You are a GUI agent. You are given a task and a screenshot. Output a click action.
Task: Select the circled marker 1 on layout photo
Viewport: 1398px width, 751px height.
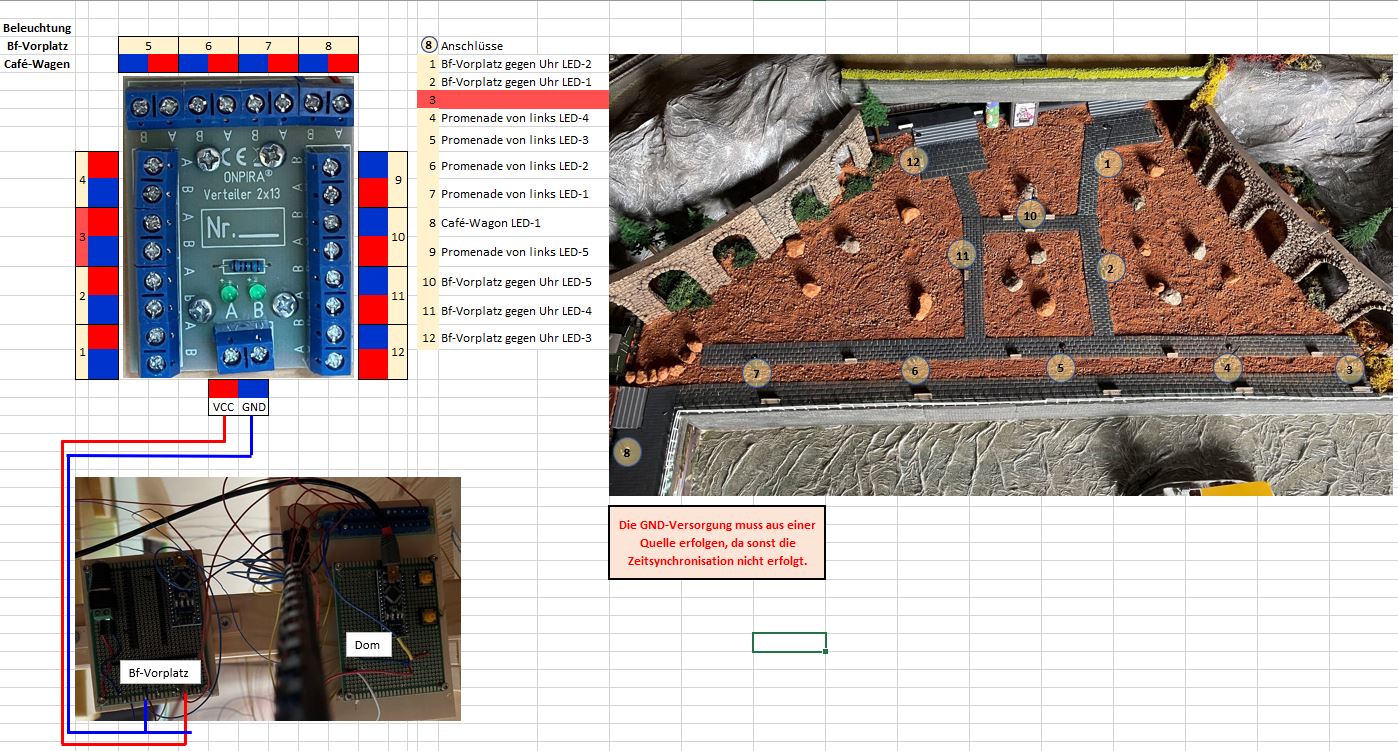point(1107,162)
